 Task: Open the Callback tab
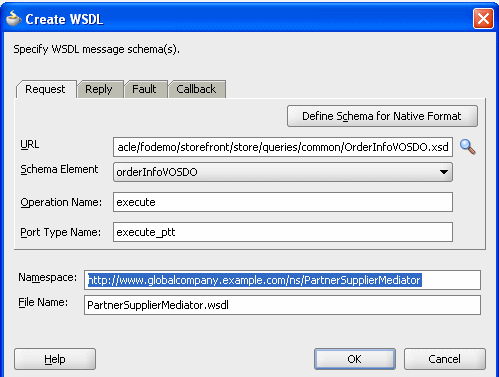click(x=196, y=89)
